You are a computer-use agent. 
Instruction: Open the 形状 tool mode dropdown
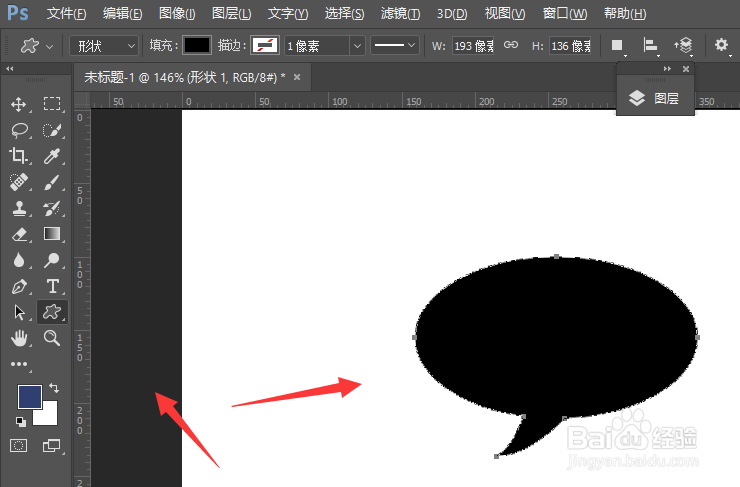pyautogui.click(x=104, y=46)
